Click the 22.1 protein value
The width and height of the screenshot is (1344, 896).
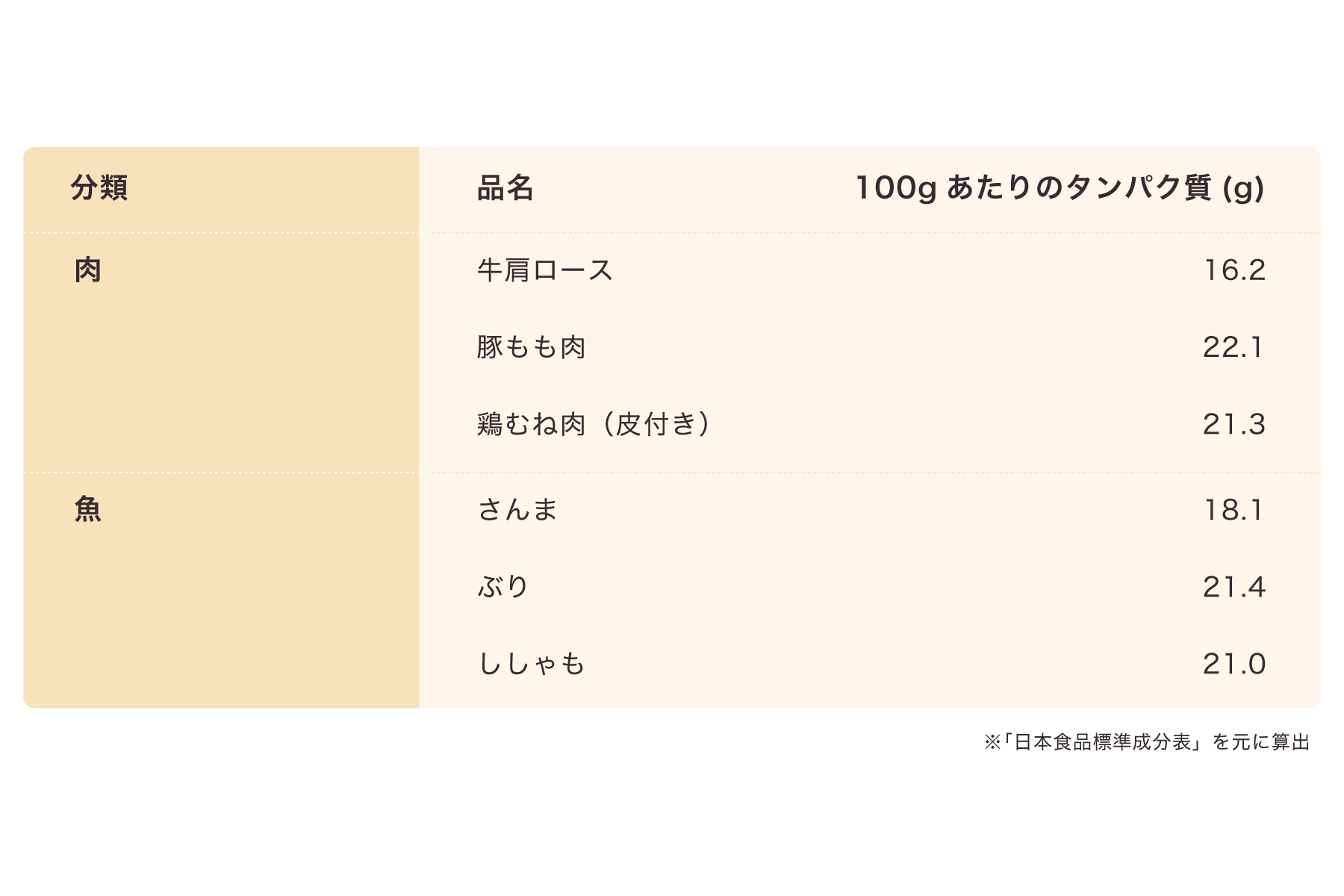[1233, 347]
